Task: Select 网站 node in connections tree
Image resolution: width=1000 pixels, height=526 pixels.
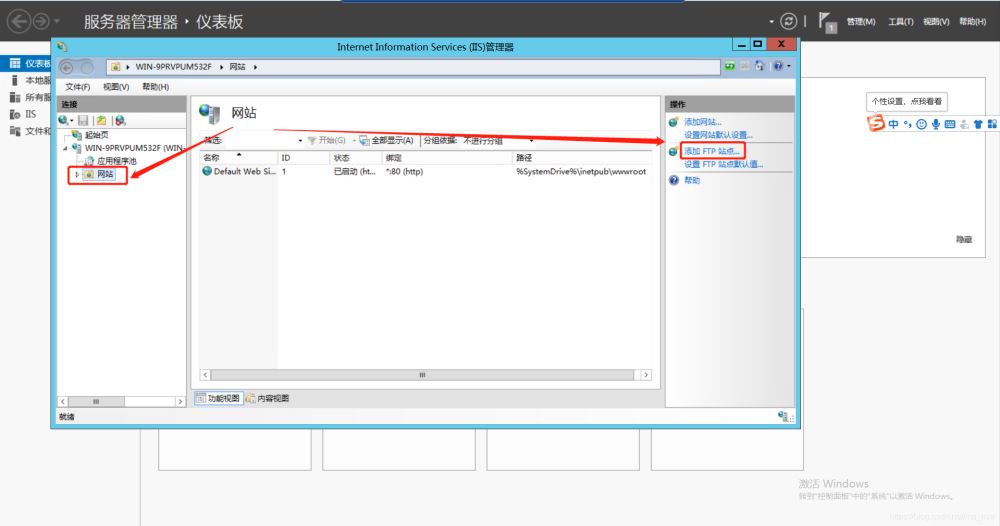Action: (99, 174)
